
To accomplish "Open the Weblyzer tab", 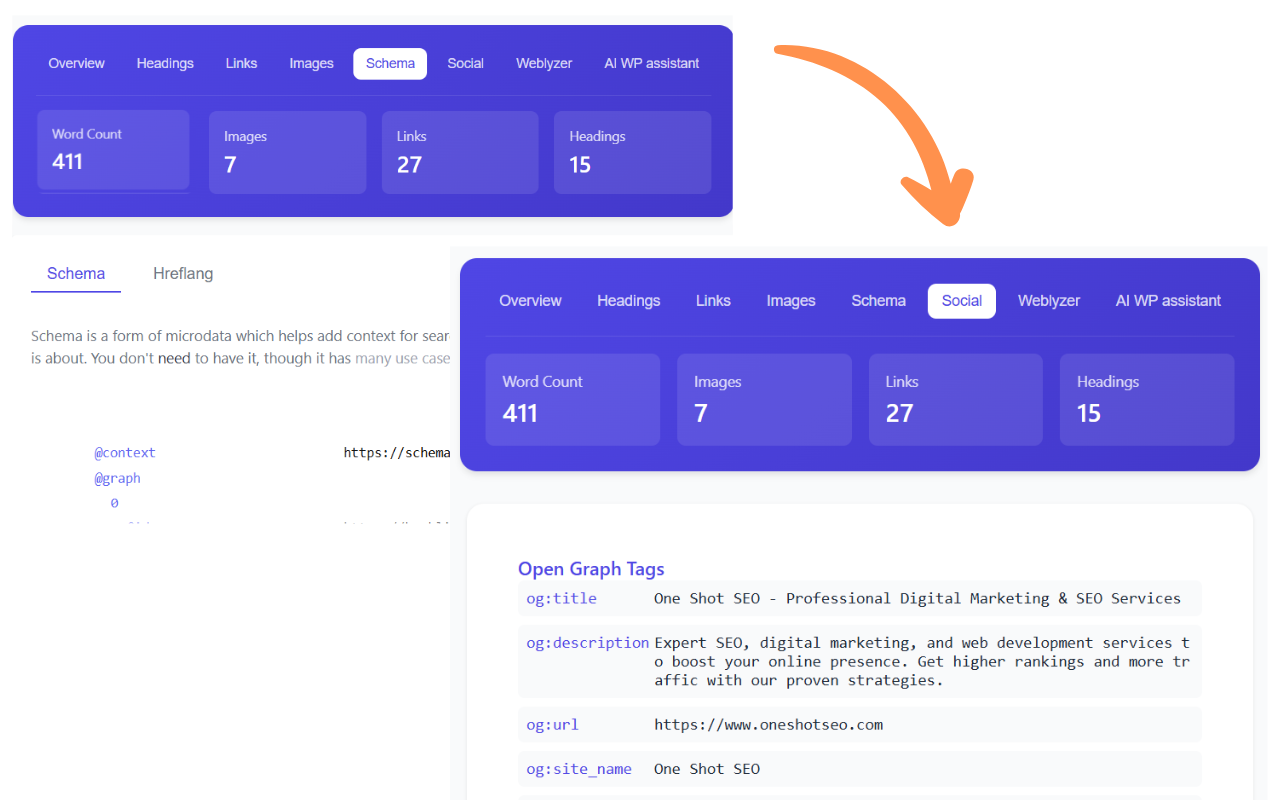I will point(1049,300).
